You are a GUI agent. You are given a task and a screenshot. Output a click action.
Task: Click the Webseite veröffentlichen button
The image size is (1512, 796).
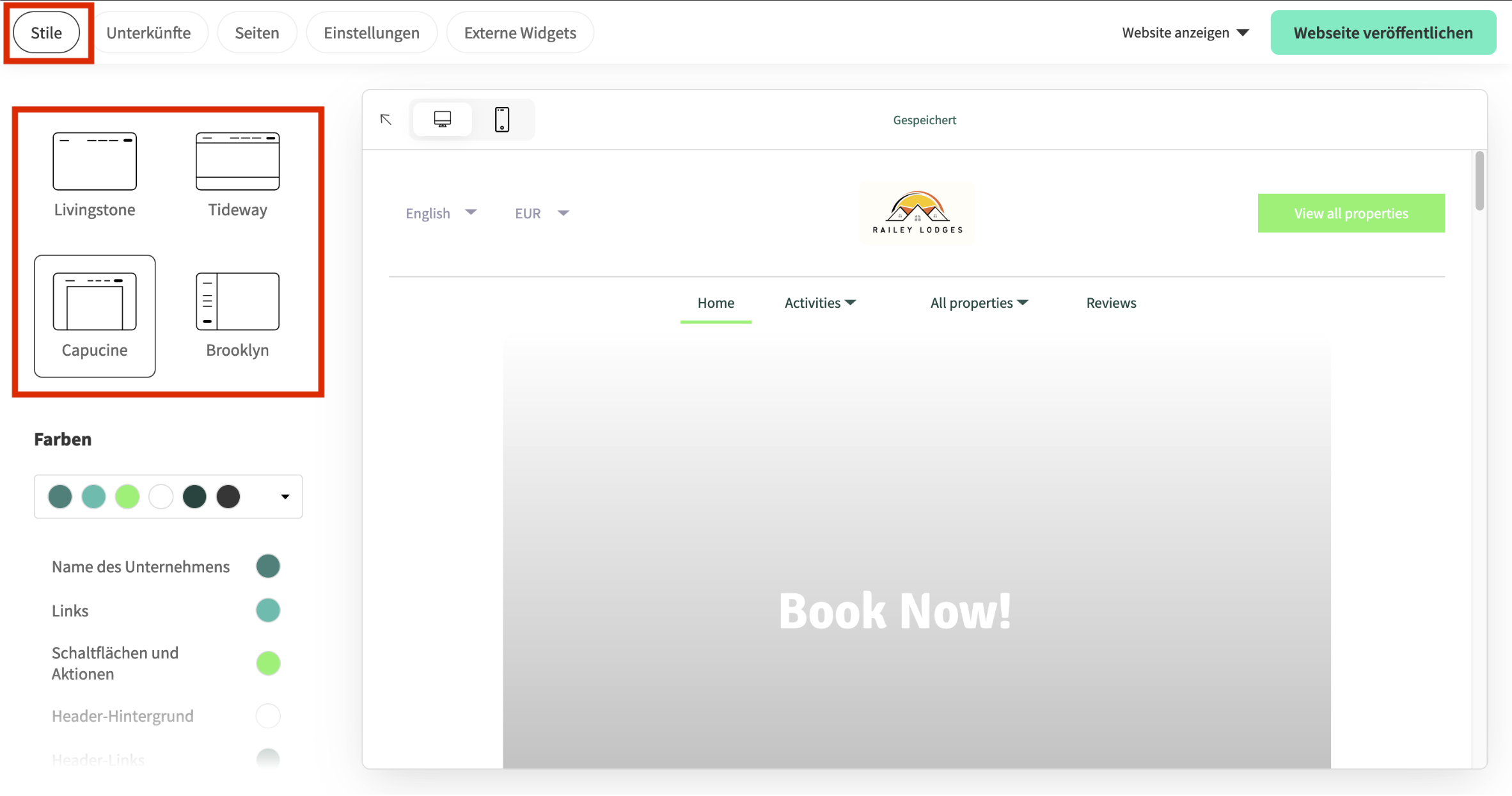click(1382, 32)
